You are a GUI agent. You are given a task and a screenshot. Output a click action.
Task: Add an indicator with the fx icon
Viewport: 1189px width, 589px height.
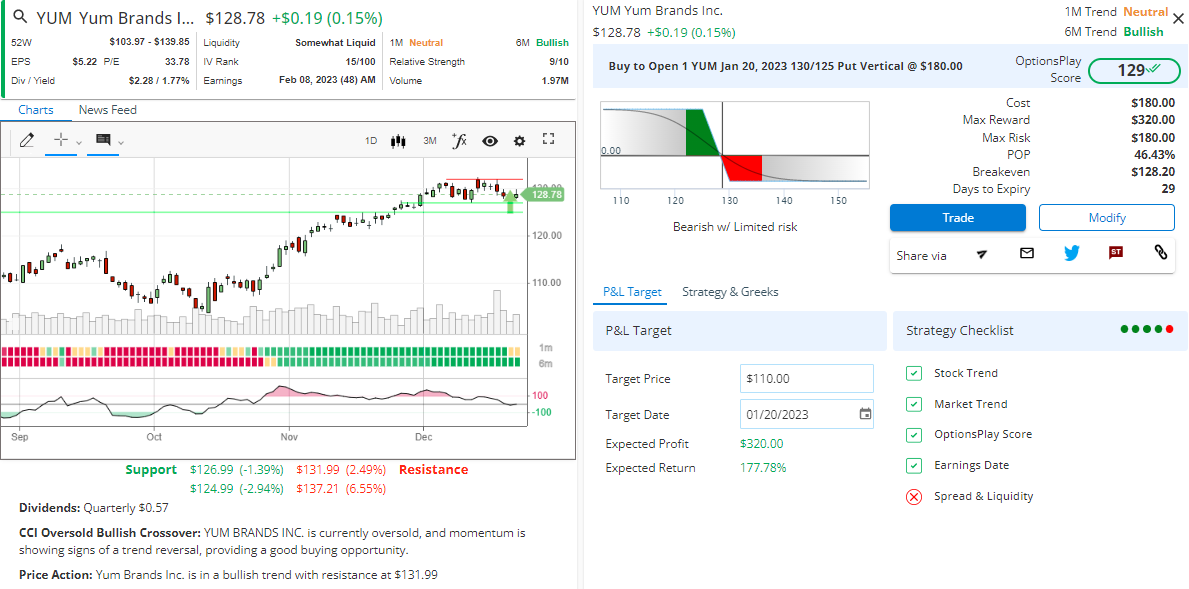(x=459, y=139)
